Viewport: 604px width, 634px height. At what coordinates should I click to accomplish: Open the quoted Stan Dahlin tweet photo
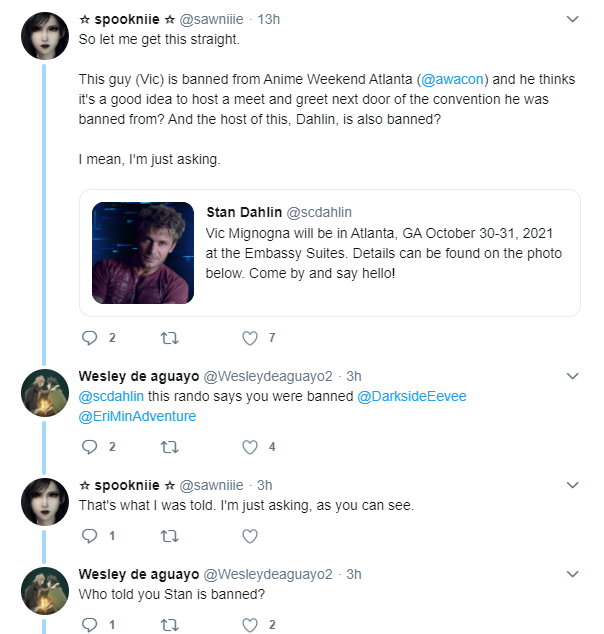point(143,253)
